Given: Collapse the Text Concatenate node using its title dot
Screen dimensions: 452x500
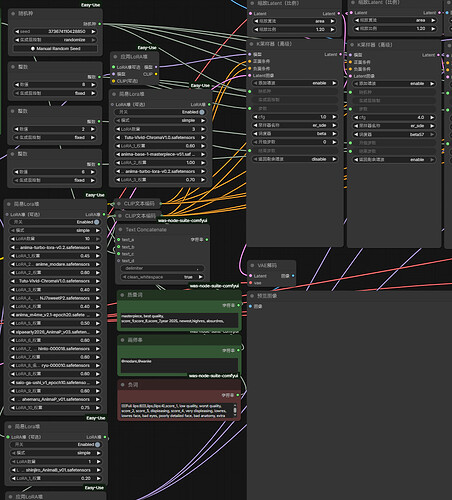Looking at the screenshot, I should click(121, 230).
